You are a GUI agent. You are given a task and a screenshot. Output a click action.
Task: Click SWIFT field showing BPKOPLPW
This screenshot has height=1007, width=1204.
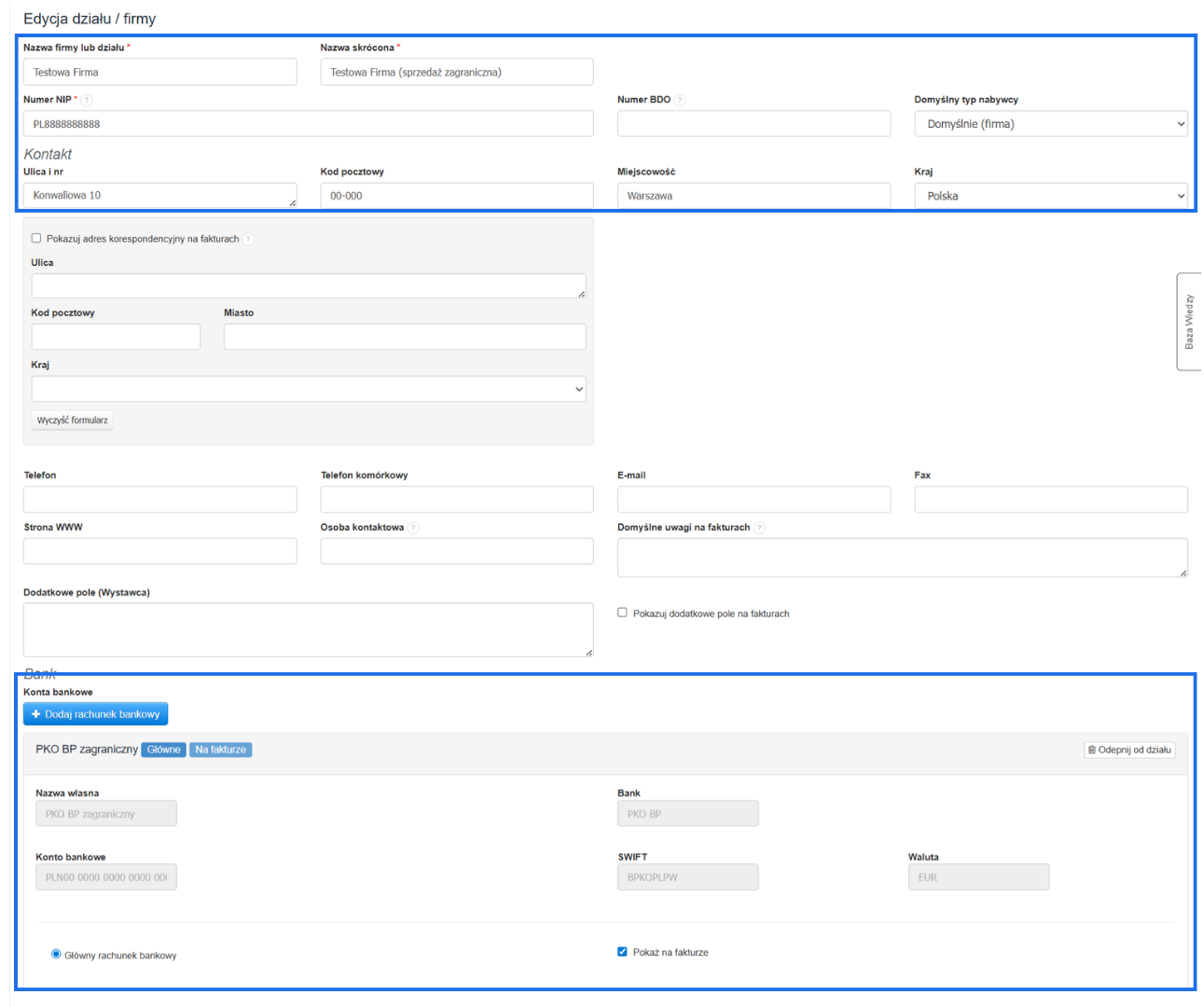pos(687,877)
